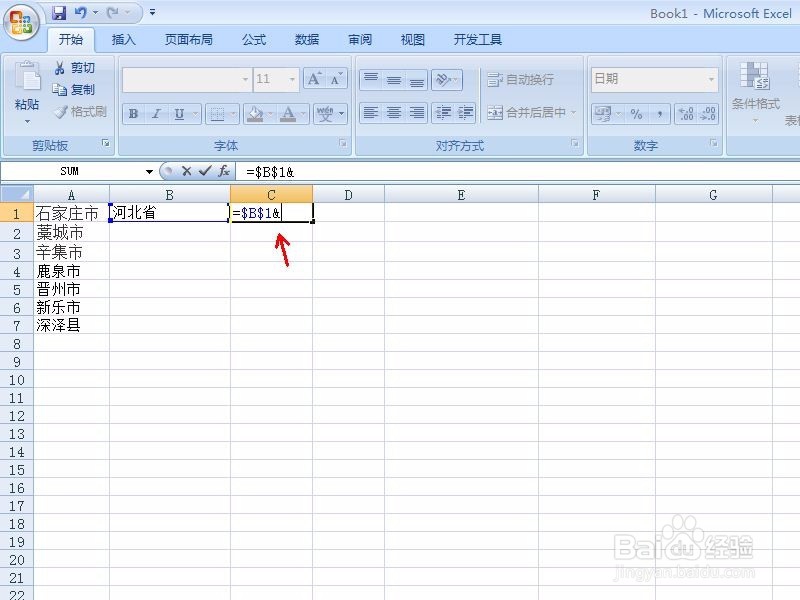Switch to the 页面布局 tab
This screenshot has width=800, height=600.
(189, 39)
